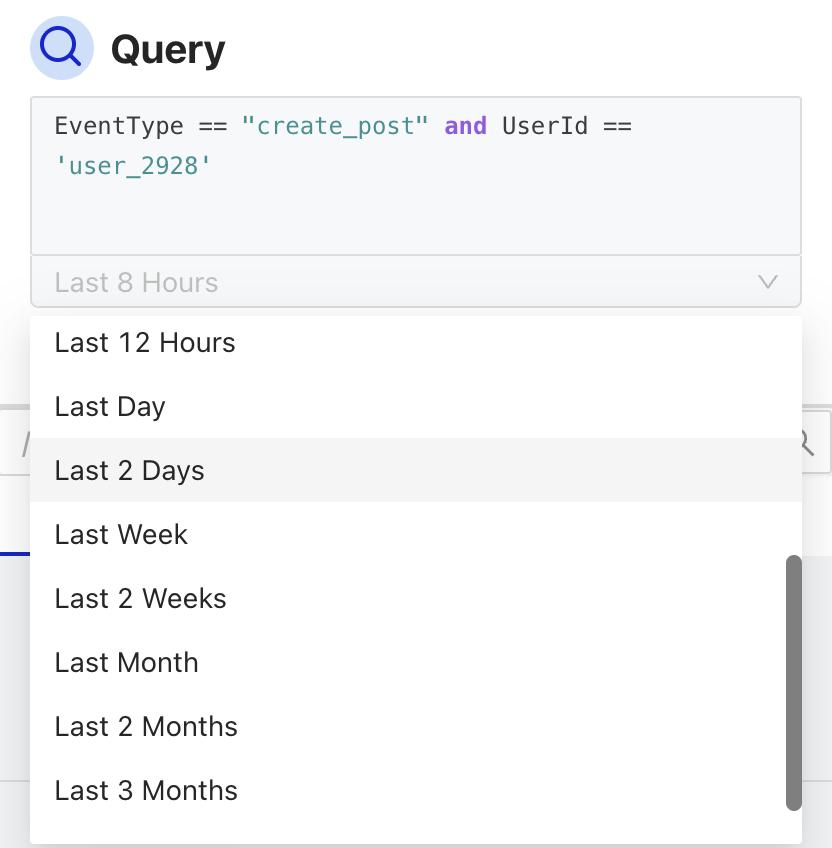Image resolution: width=832 pixels, height=848 pixels.
Task: Click the Query page heading
Action: point(168,47)
